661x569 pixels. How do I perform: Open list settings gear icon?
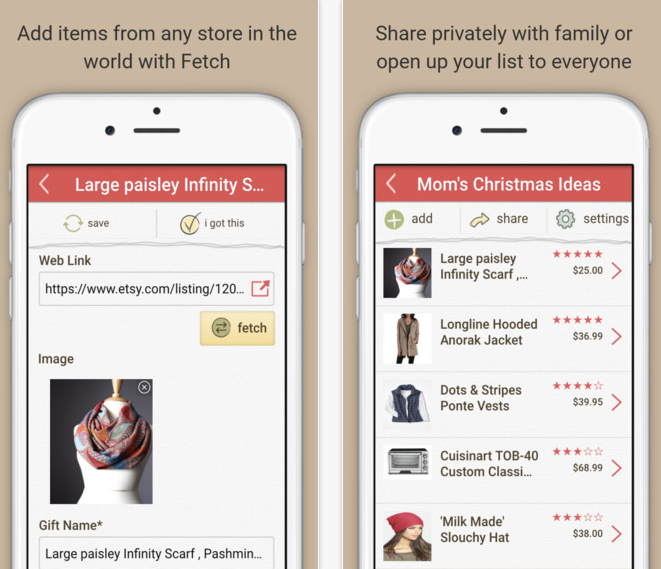tap(565, 219)
